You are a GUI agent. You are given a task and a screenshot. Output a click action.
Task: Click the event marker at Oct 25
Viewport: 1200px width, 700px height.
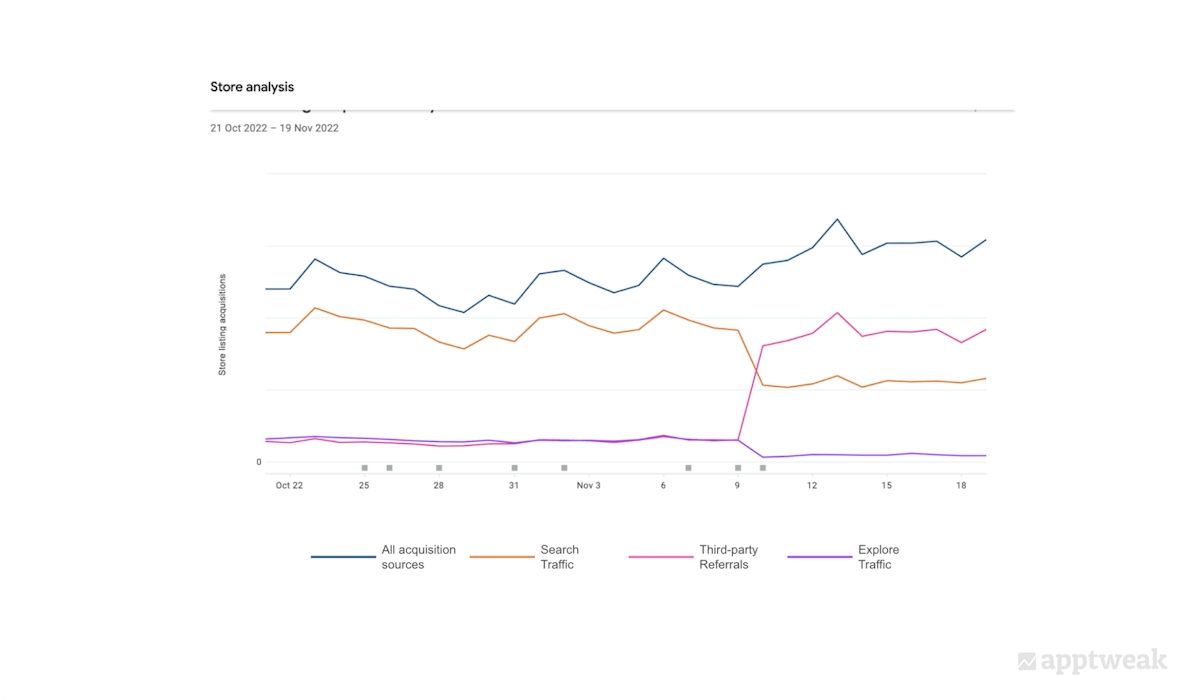point(364,467)
